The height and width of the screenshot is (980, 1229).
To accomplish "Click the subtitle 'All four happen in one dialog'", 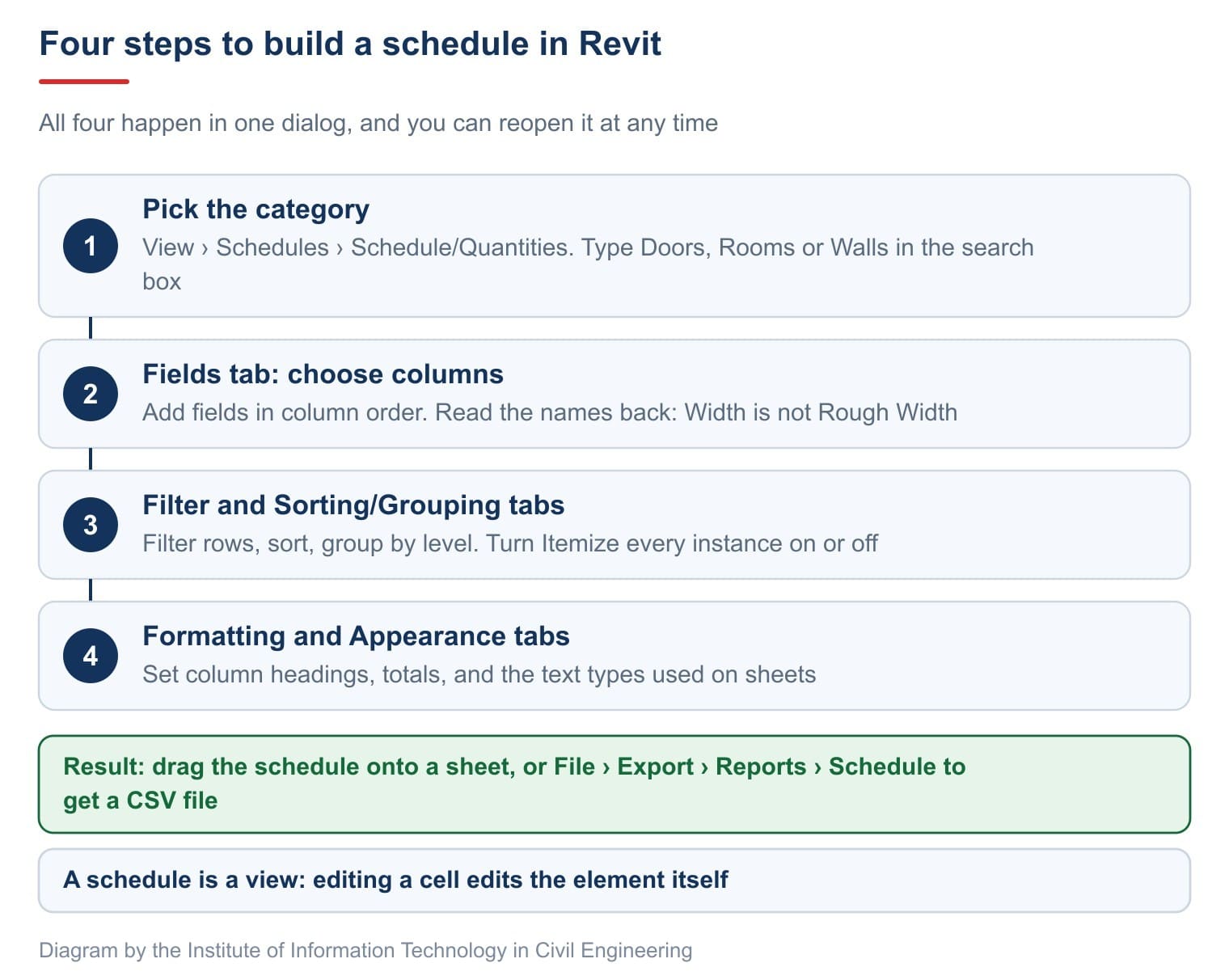I will coord(378,123).
